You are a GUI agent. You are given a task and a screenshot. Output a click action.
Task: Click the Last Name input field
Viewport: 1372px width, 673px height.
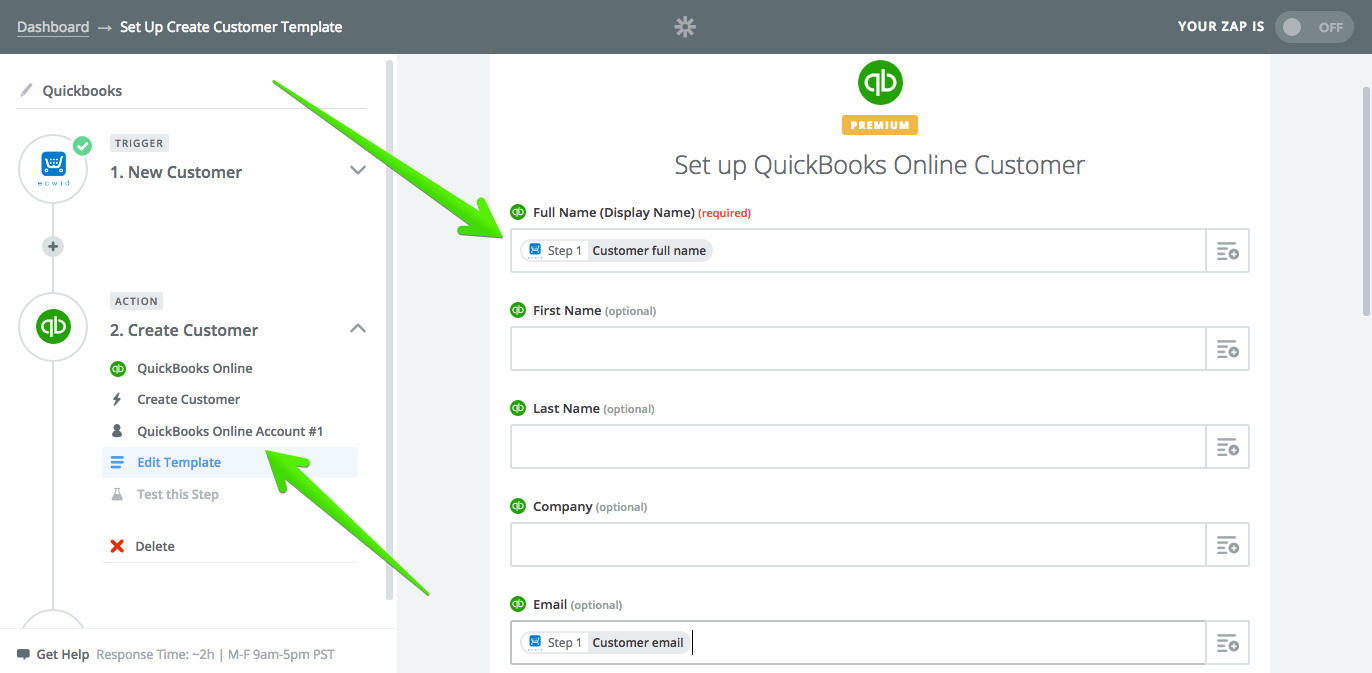tap(858, 447)
